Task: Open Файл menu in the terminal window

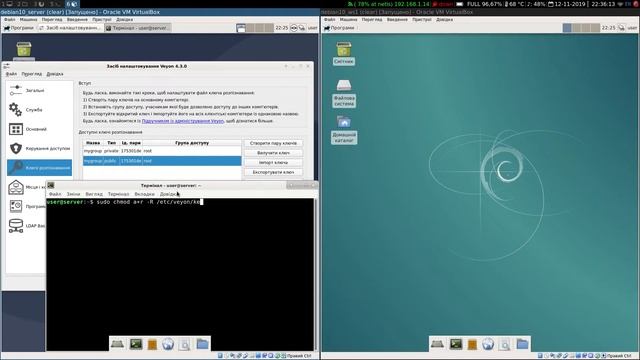Action: [x=55, y=194]
